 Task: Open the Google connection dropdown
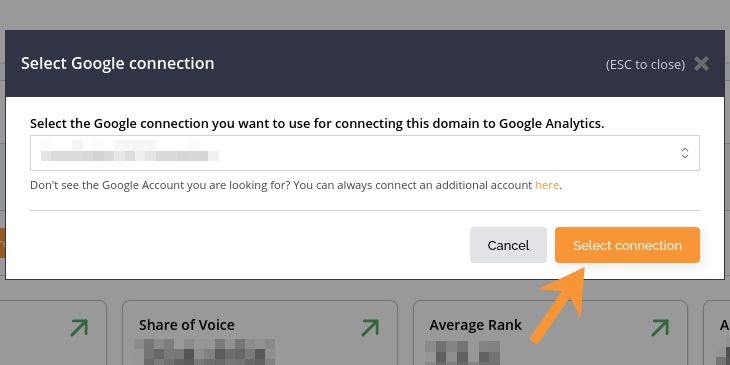tap(365, 153)
